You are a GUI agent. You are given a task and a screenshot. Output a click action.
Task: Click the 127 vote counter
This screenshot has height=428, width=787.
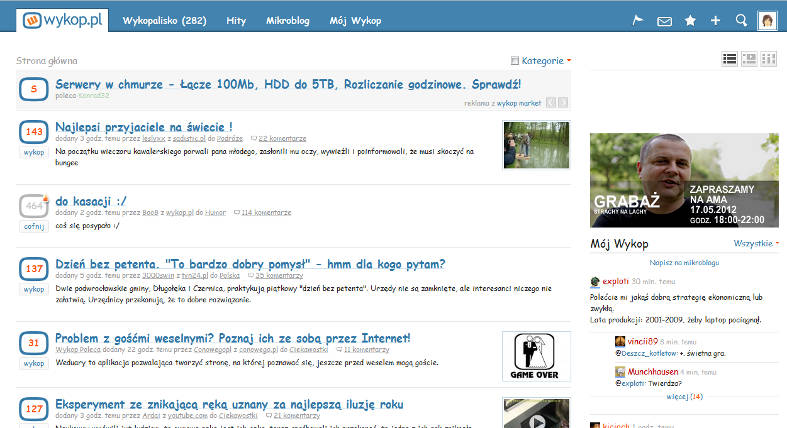34,409
